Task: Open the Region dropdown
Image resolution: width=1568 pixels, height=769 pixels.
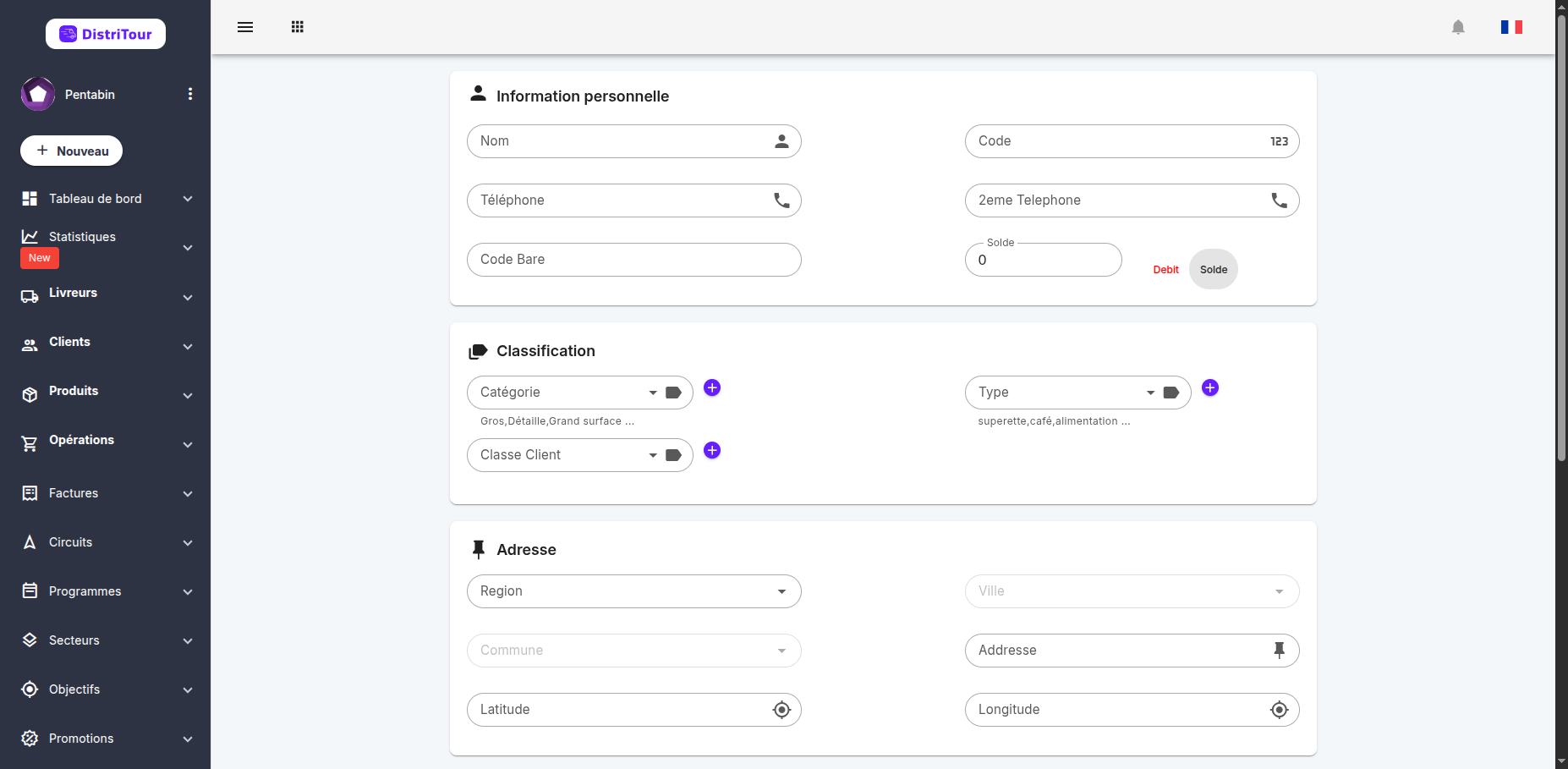Action: (x=634, y=591)
